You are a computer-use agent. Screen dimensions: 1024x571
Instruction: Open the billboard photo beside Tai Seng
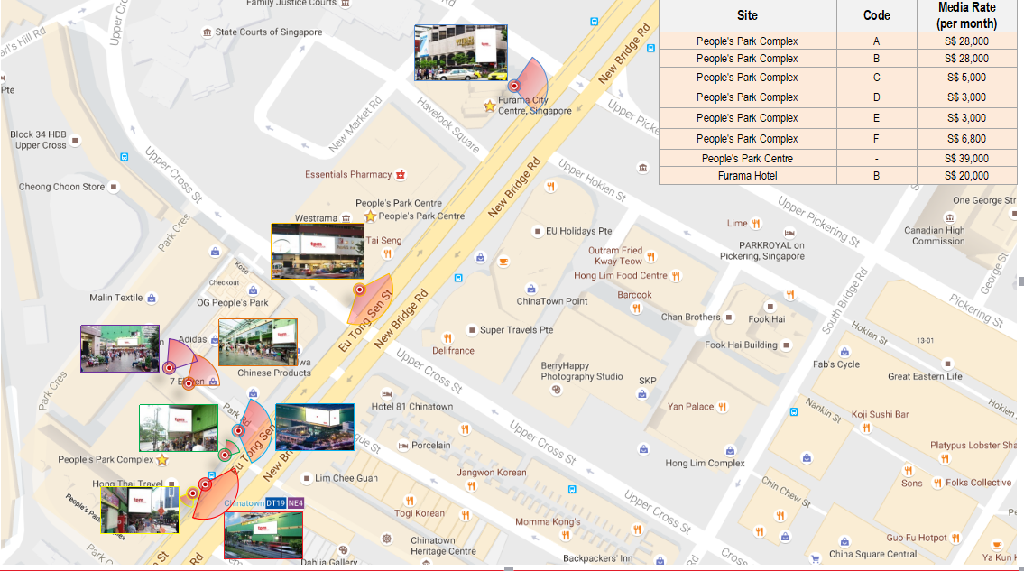click(x=317, y=252)
